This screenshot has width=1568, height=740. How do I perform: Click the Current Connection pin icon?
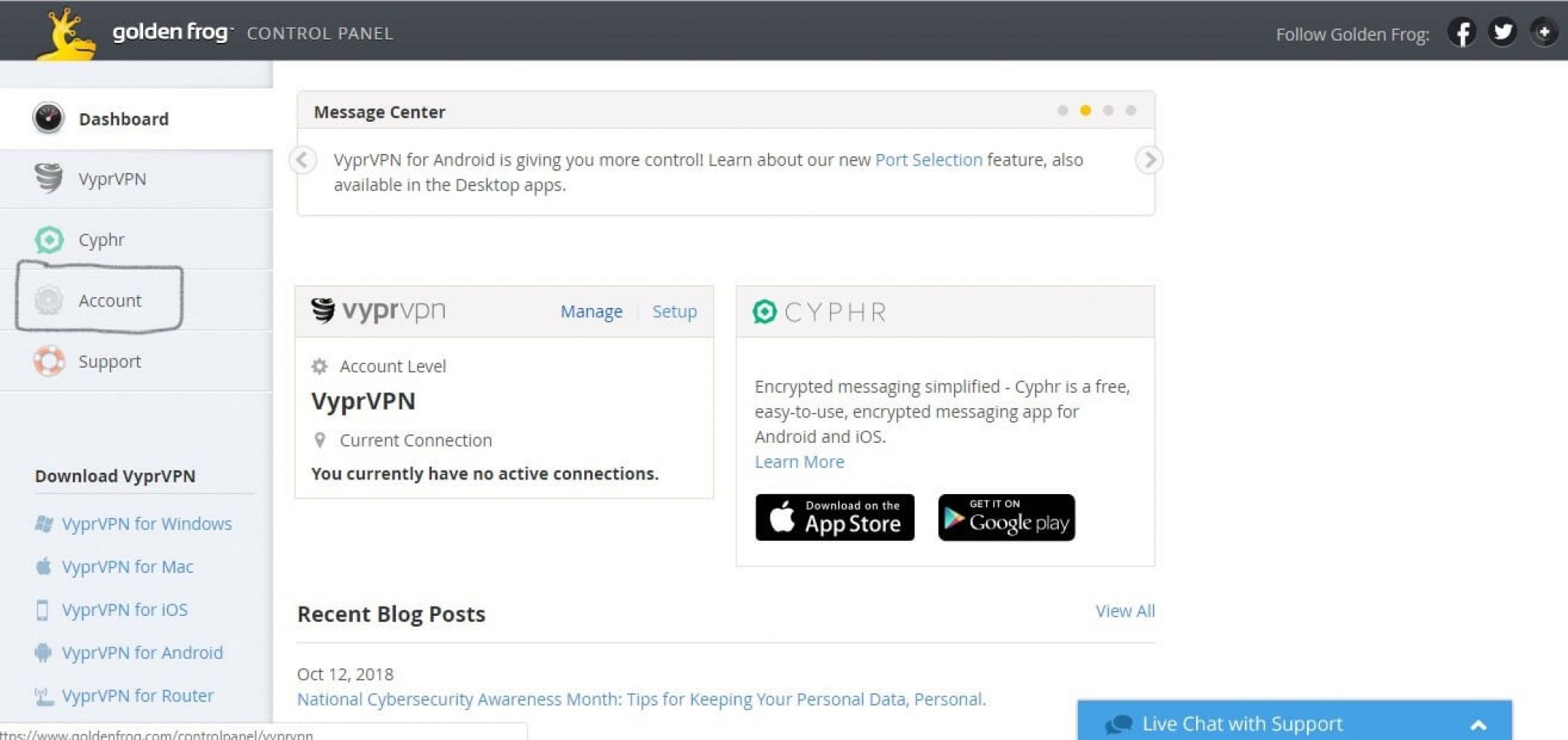pos(320,440)
